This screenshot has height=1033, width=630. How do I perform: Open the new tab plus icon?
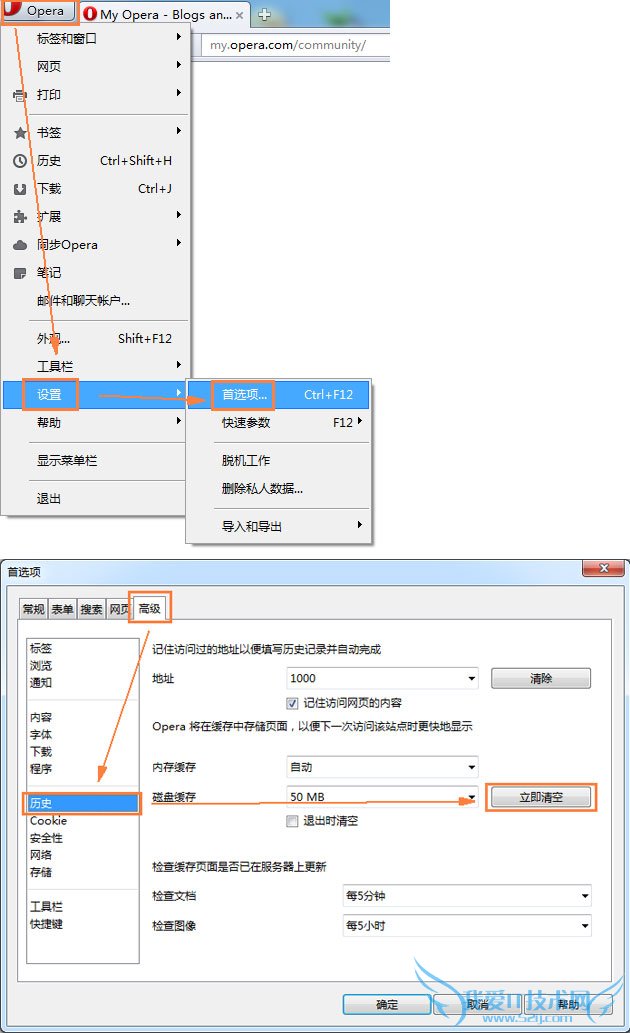264,14
